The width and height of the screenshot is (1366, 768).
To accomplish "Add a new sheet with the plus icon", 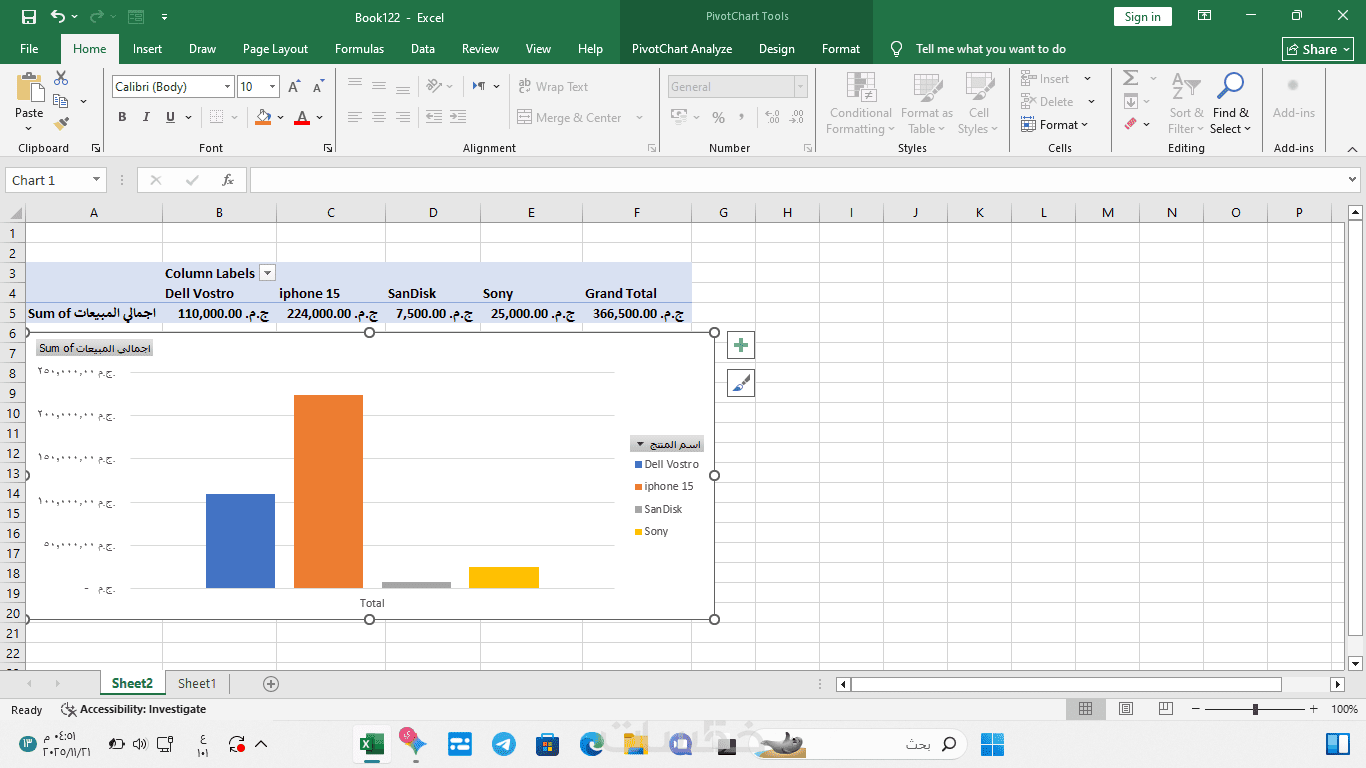I will point(271,684).
